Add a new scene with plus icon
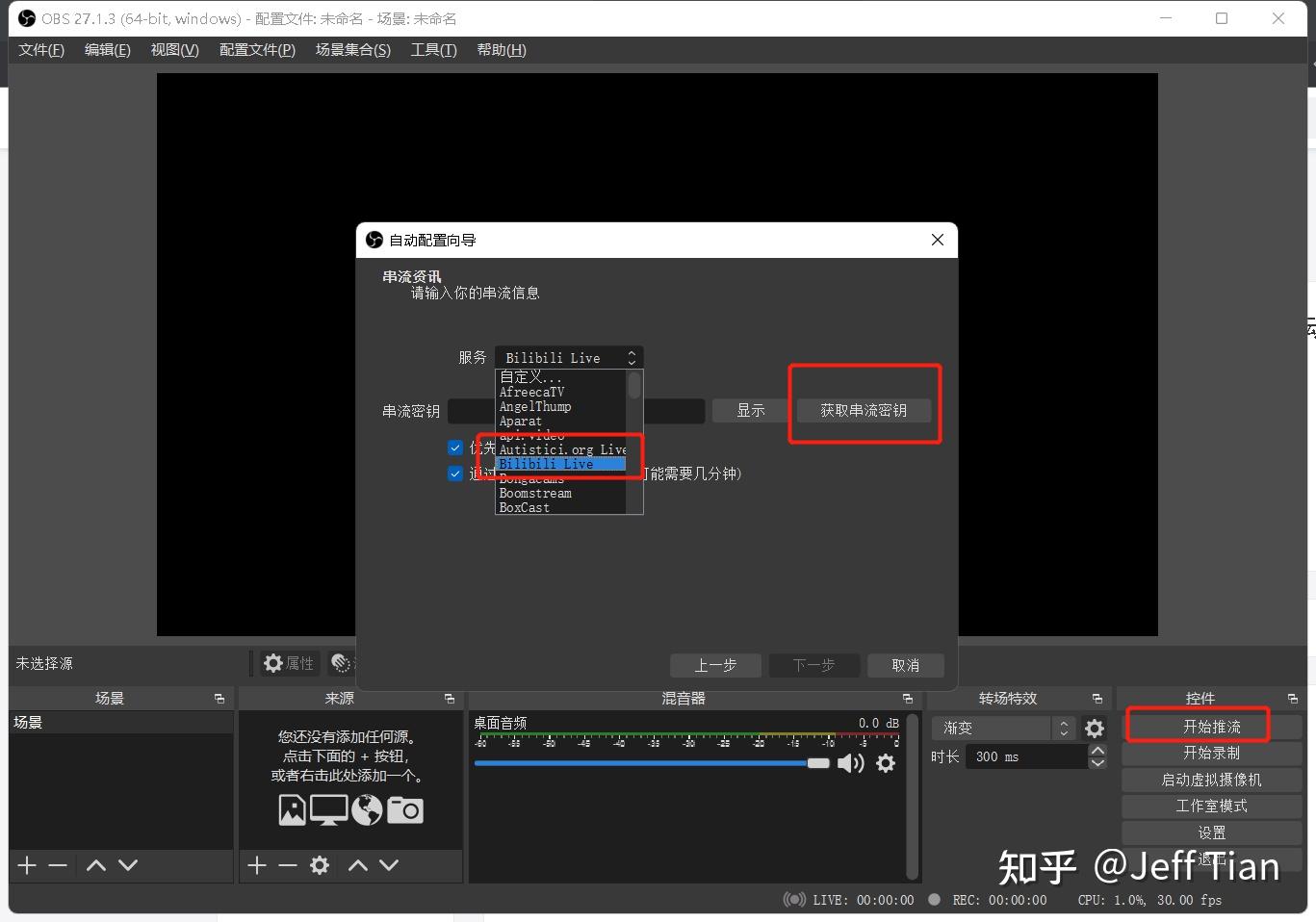Screen dimensions: 1316x922 point(27,865)
